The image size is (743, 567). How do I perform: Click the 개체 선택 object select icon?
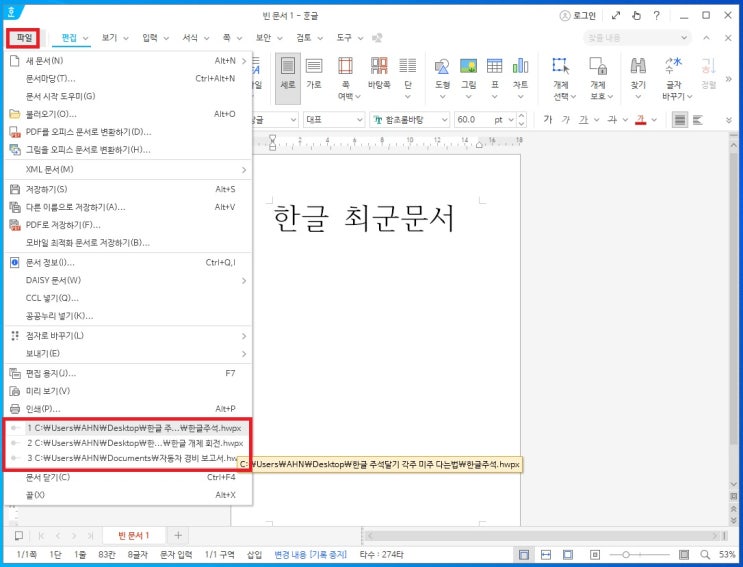point(561,66)
